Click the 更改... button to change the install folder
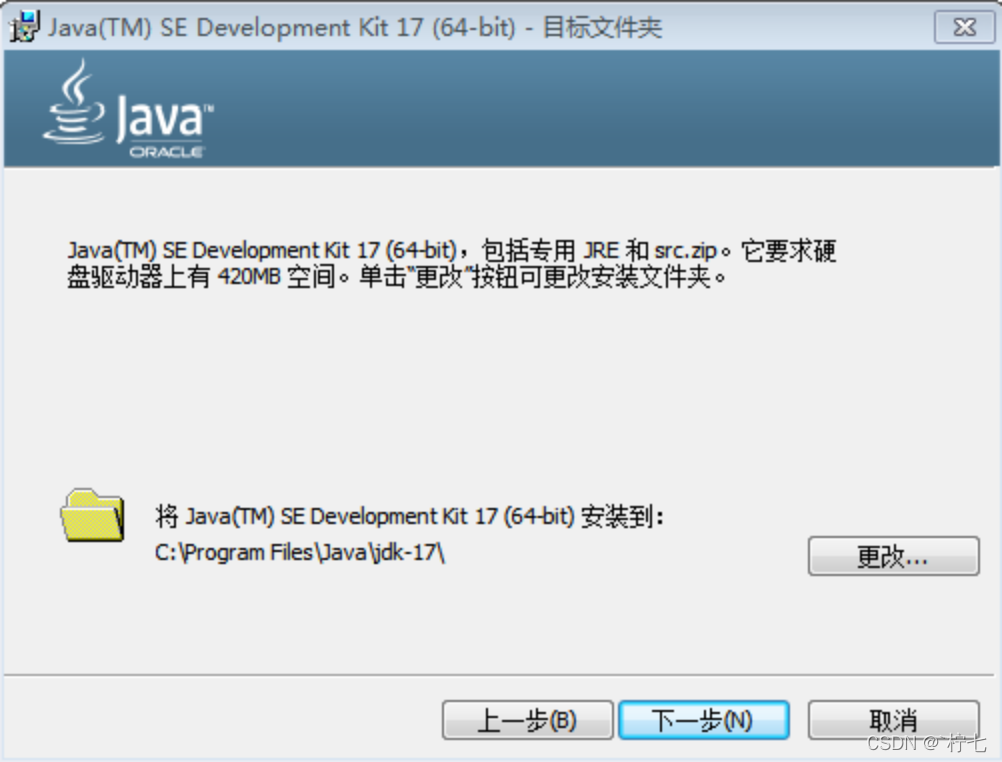The height and width of the screenshot is (762, 1002). pos(893,556)
